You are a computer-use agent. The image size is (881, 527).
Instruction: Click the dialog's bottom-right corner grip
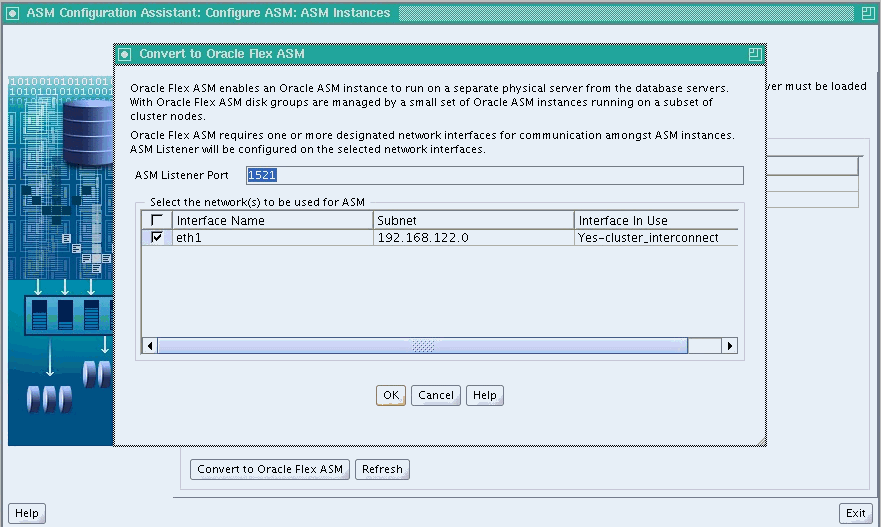coord(761,441)
